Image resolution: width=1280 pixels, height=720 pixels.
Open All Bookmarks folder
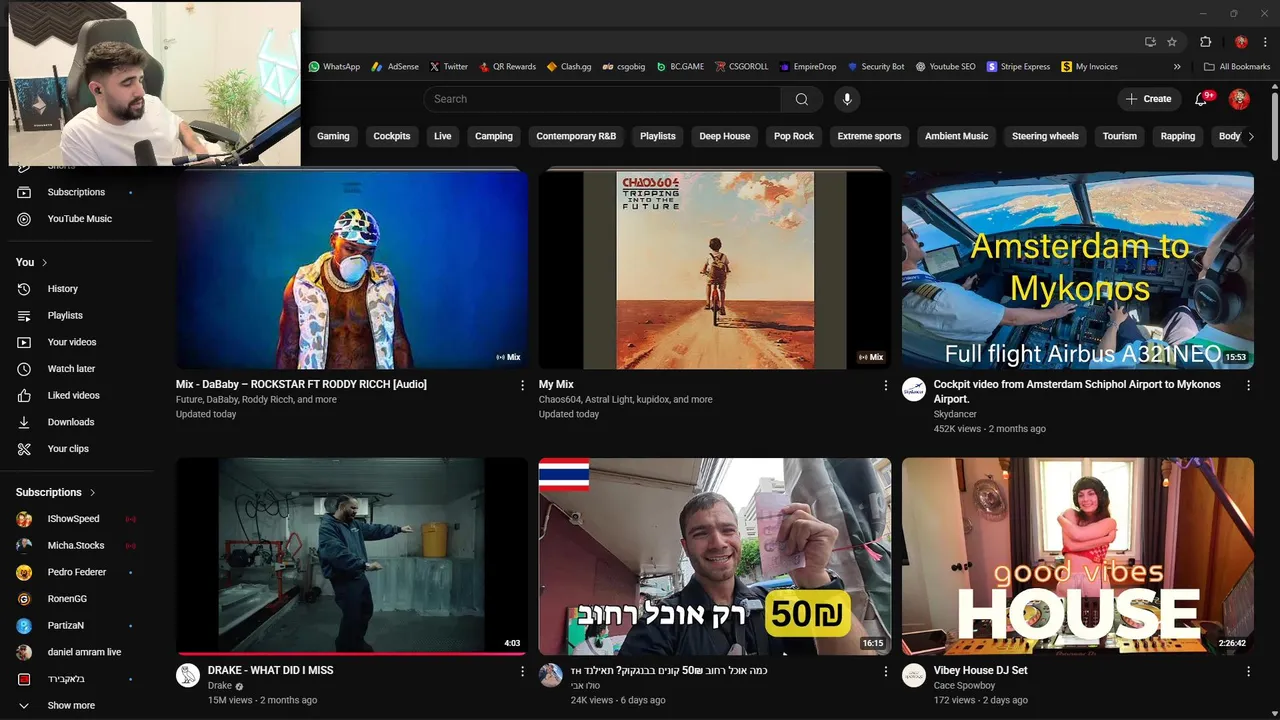click(x=1237, y=67)
